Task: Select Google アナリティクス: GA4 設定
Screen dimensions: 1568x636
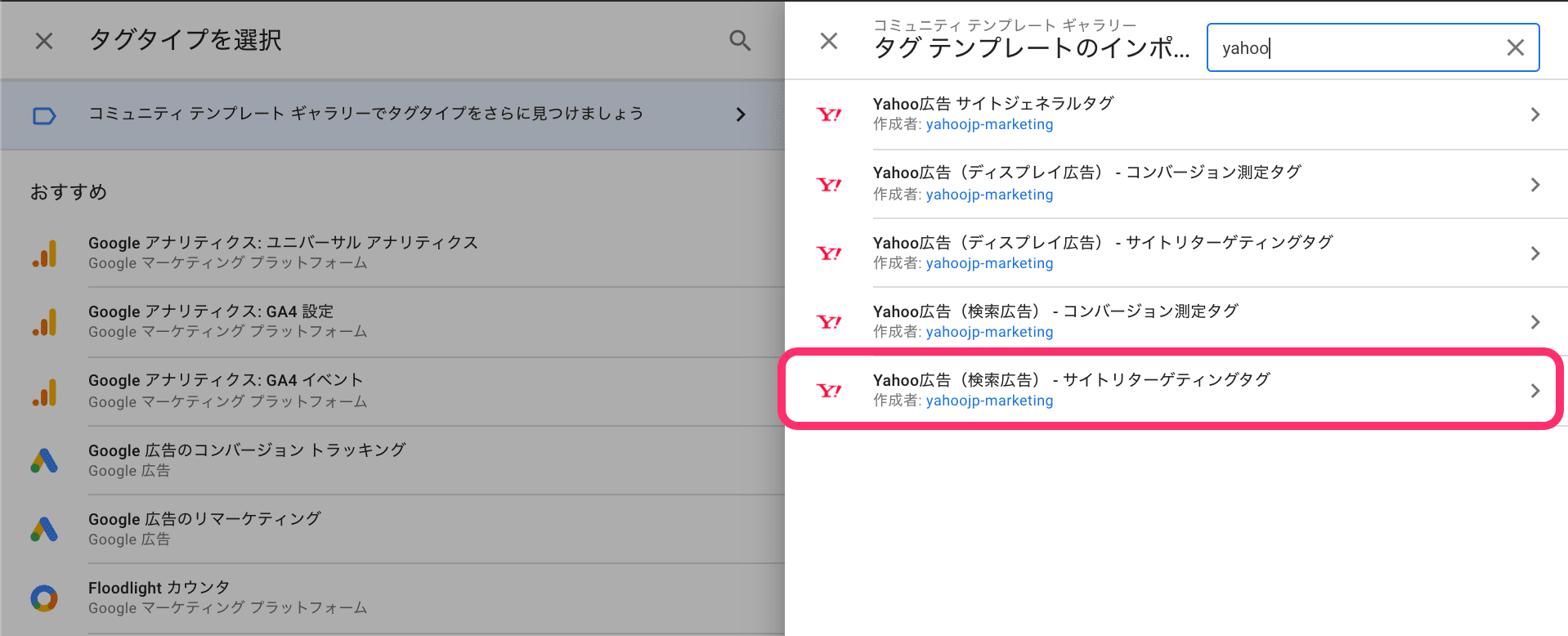Action: pyautogui.click(x=392, y=322)
